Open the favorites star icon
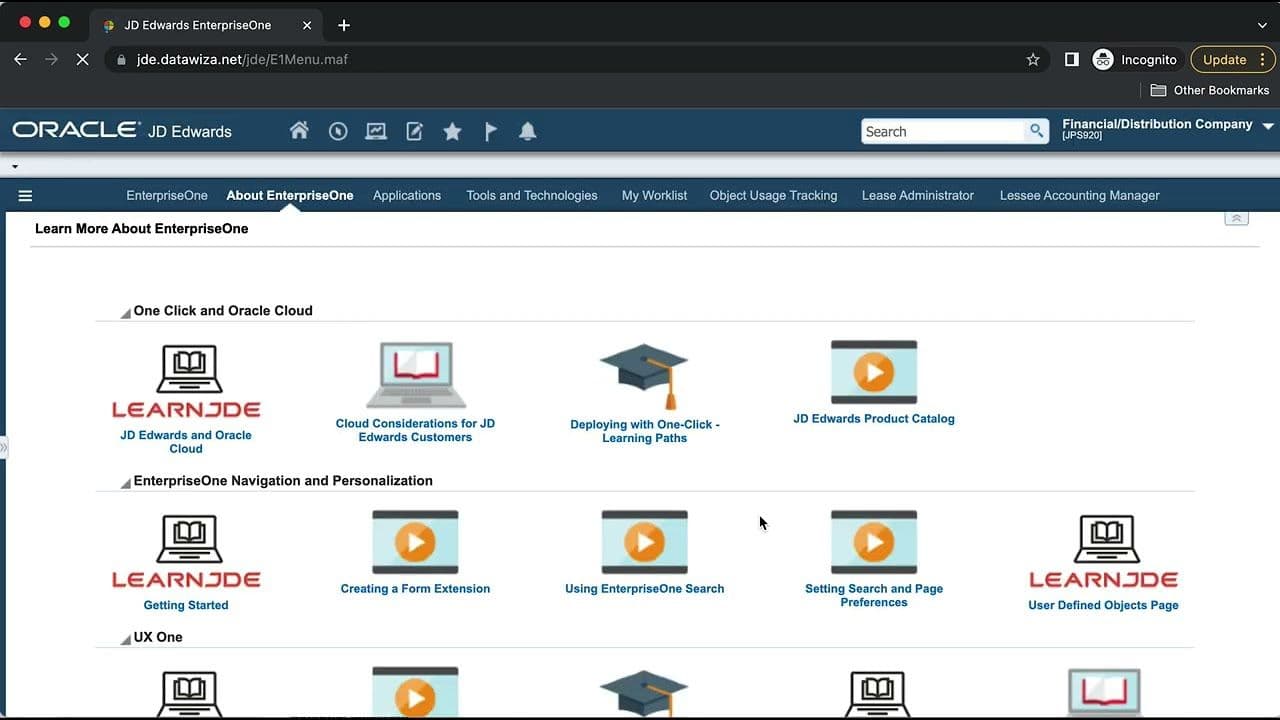 tap(452, 131)
